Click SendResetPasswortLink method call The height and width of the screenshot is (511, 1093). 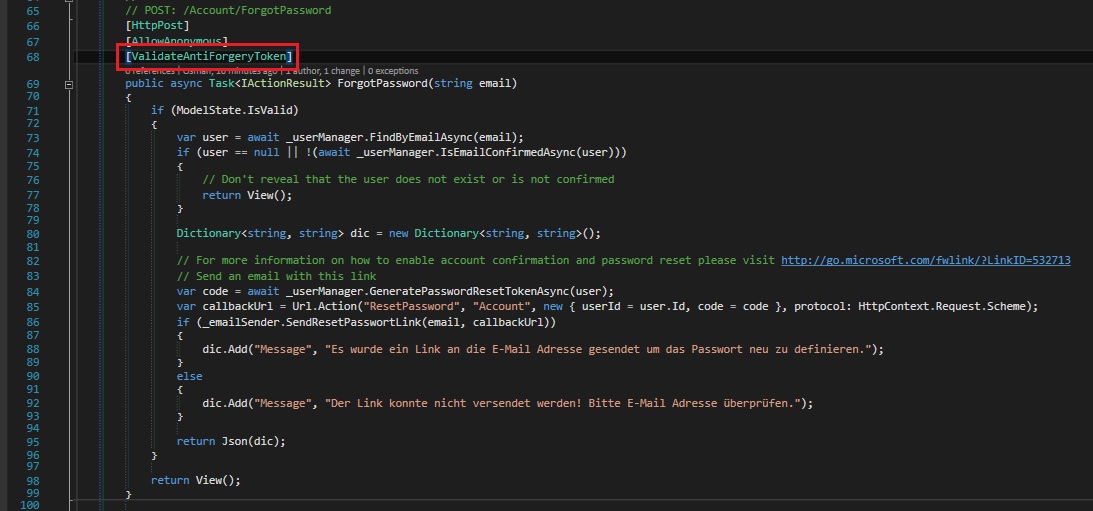coord(356,323)
